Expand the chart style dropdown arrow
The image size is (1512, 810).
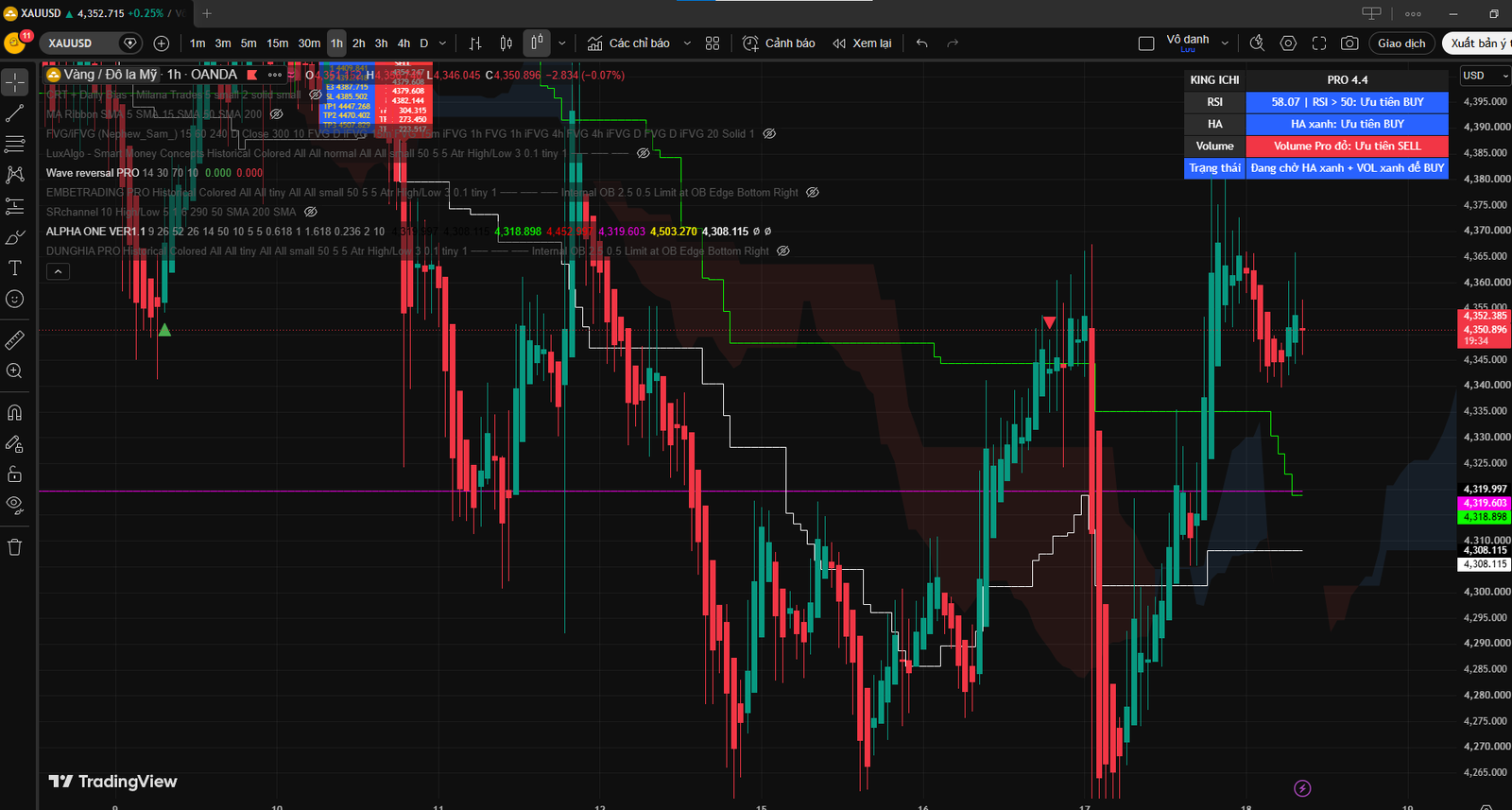[562, 43]
